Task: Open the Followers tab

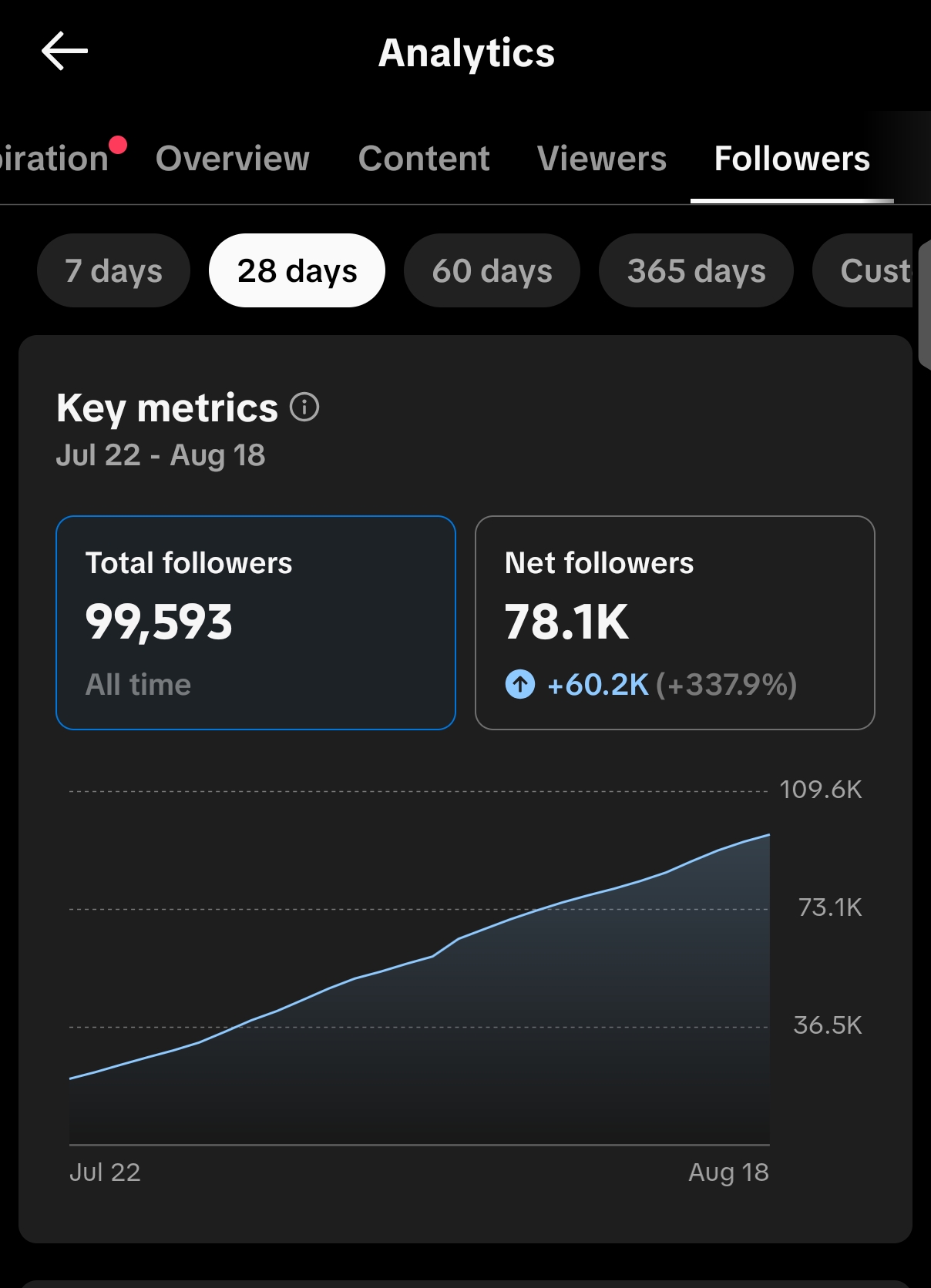Action: click(792, 159)
